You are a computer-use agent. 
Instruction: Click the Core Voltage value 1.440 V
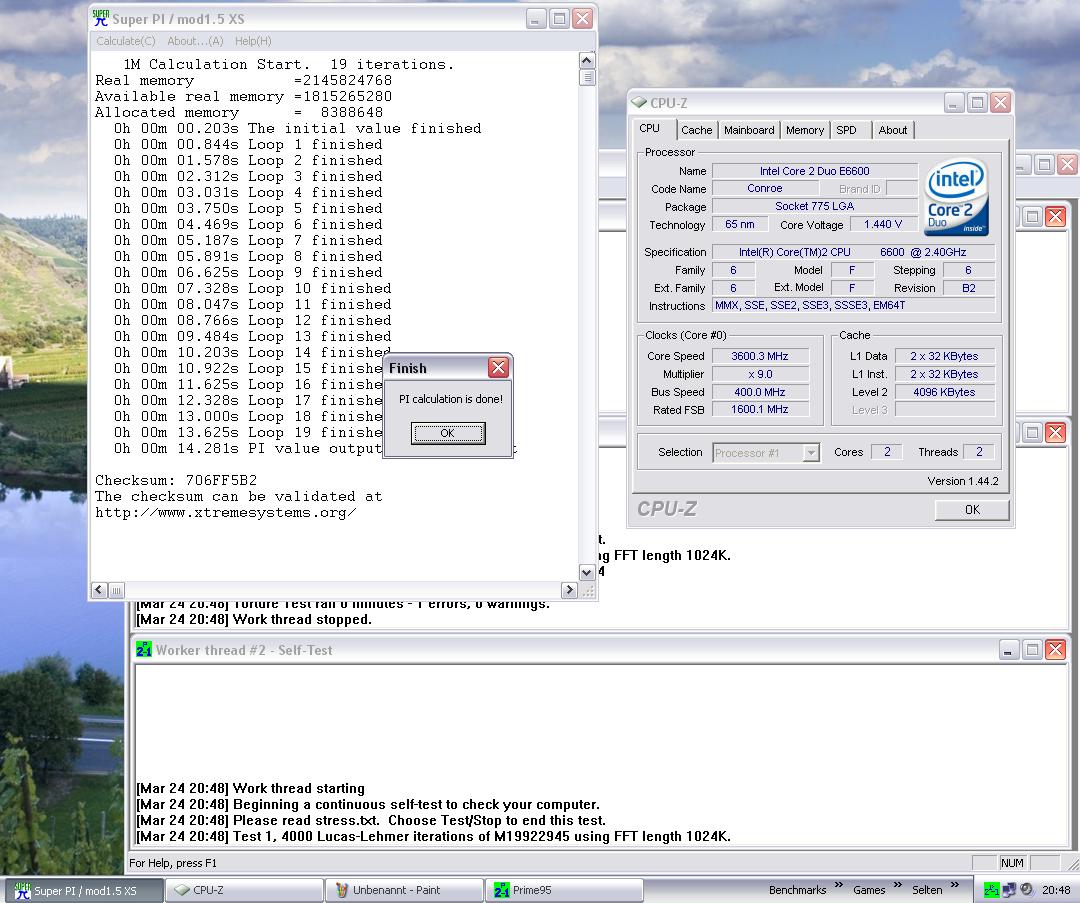point(883,224)
